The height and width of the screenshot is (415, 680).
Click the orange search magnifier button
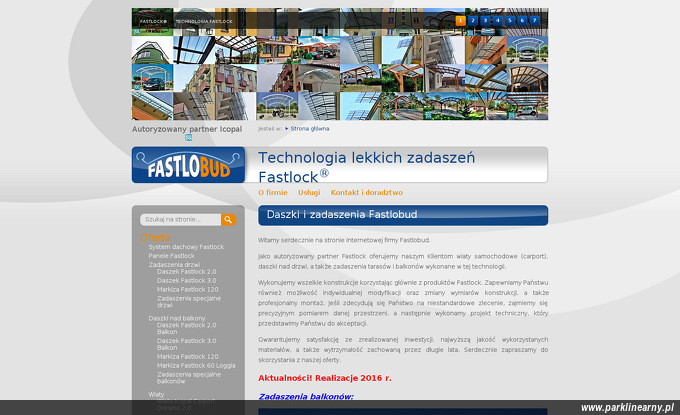[x=228, y=219]
